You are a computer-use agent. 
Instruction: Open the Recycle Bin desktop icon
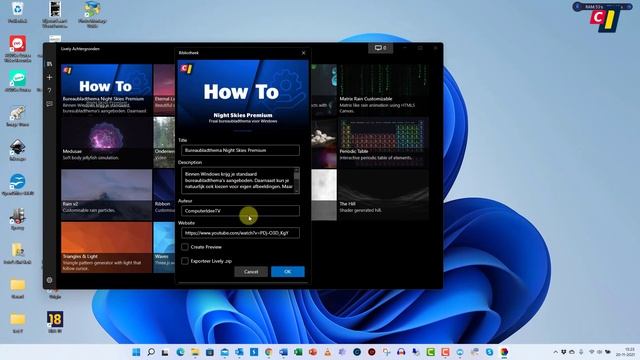tap(18, 12)
